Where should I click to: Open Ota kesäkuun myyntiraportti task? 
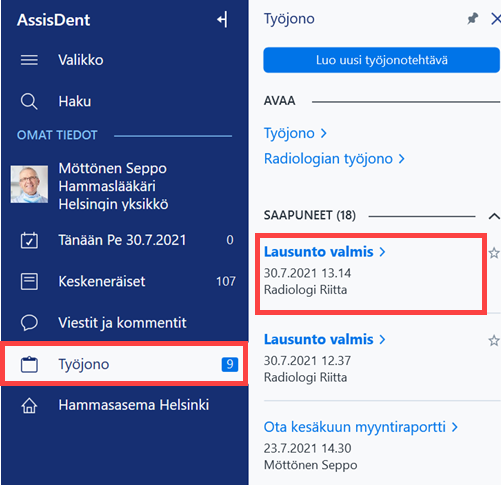click(361, 427)
